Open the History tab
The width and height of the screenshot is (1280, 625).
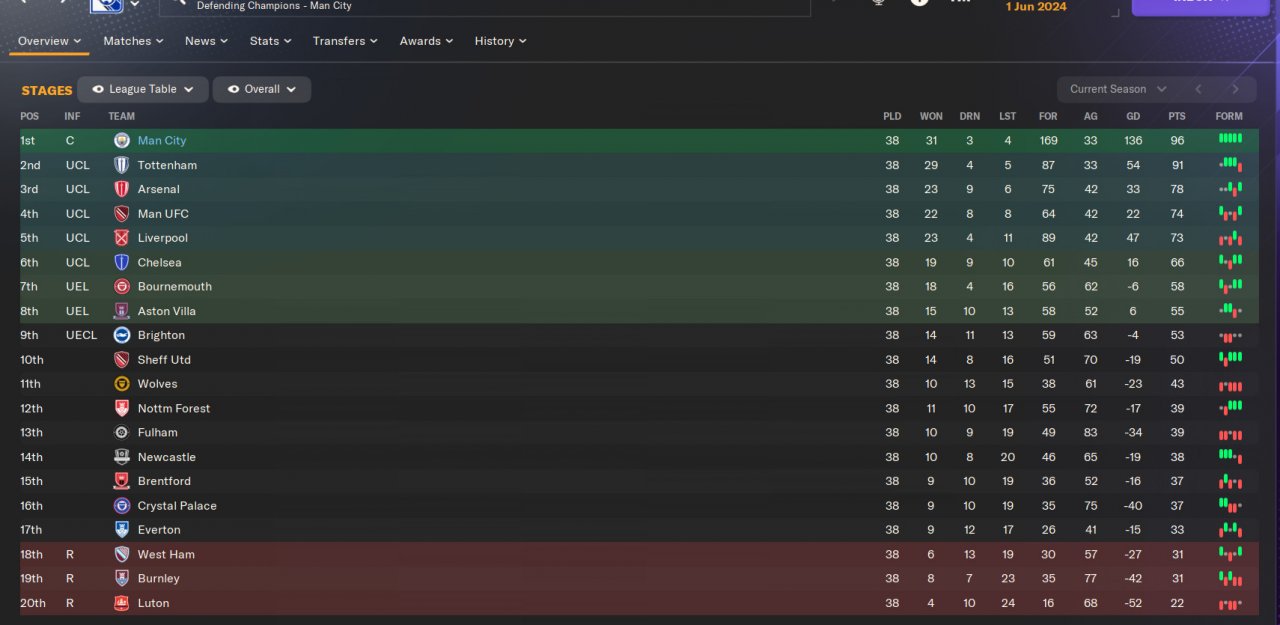pos(500,41)
